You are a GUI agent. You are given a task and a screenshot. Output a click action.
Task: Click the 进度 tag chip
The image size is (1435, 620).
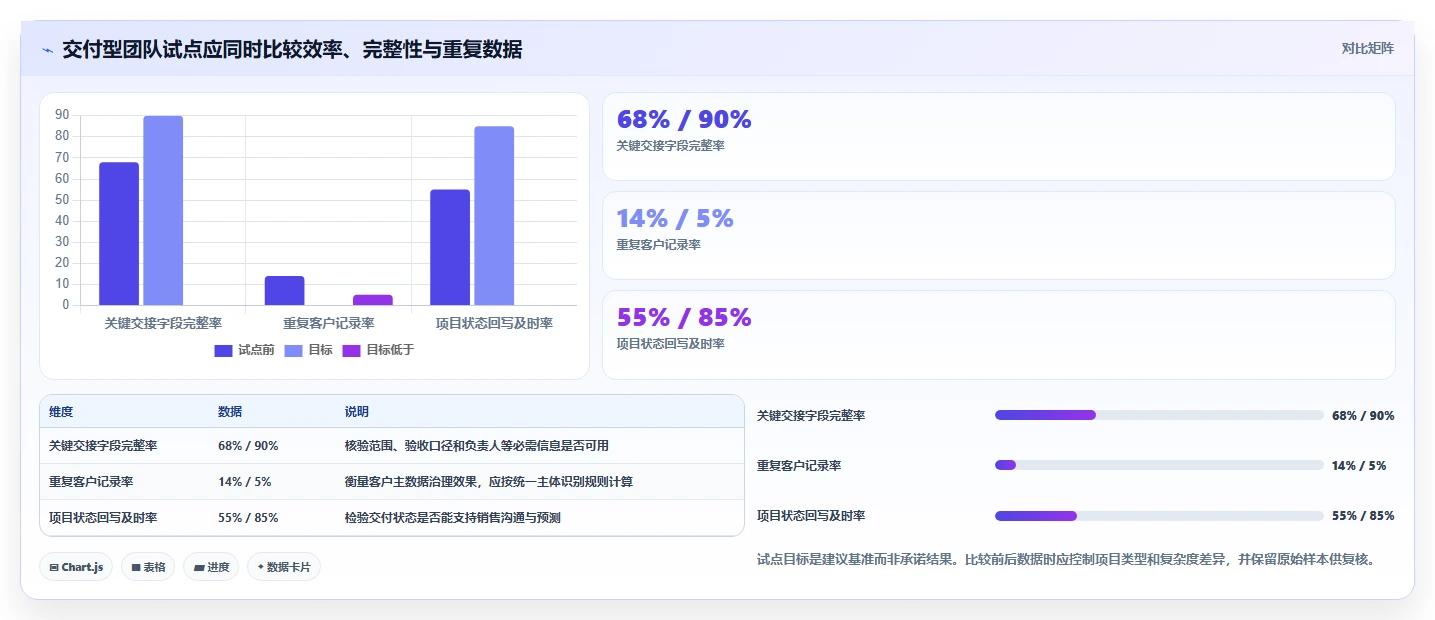[211, 567]
